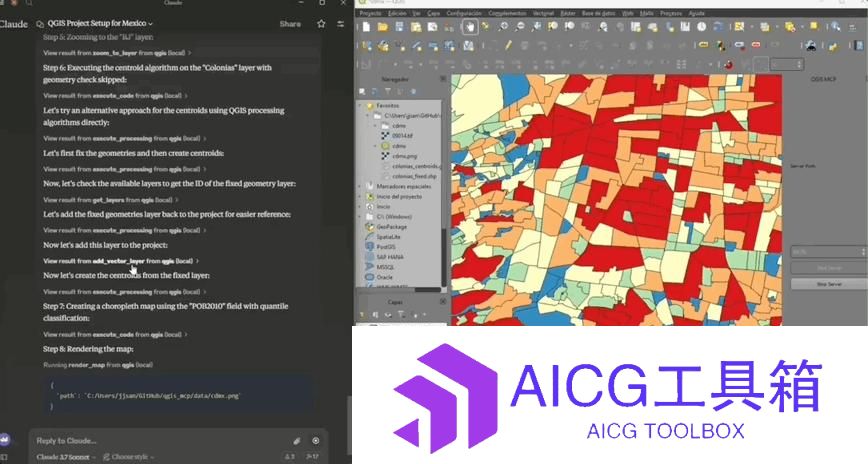Image resolution: width=868 pixels, height=464 pixels.
Task: Expand zoom_to_layer result in Claude
Action: point(117,53)
